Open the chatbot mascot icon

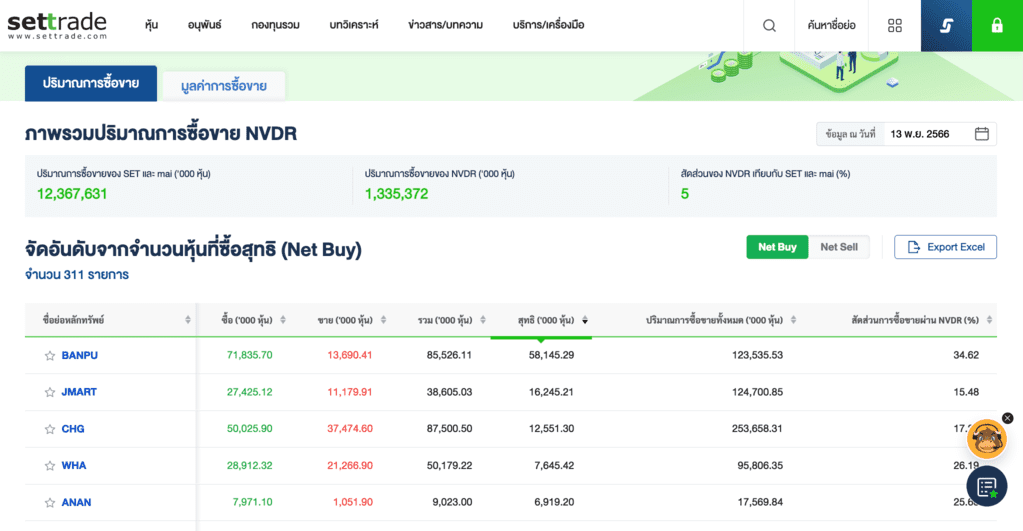click(986, 440)
